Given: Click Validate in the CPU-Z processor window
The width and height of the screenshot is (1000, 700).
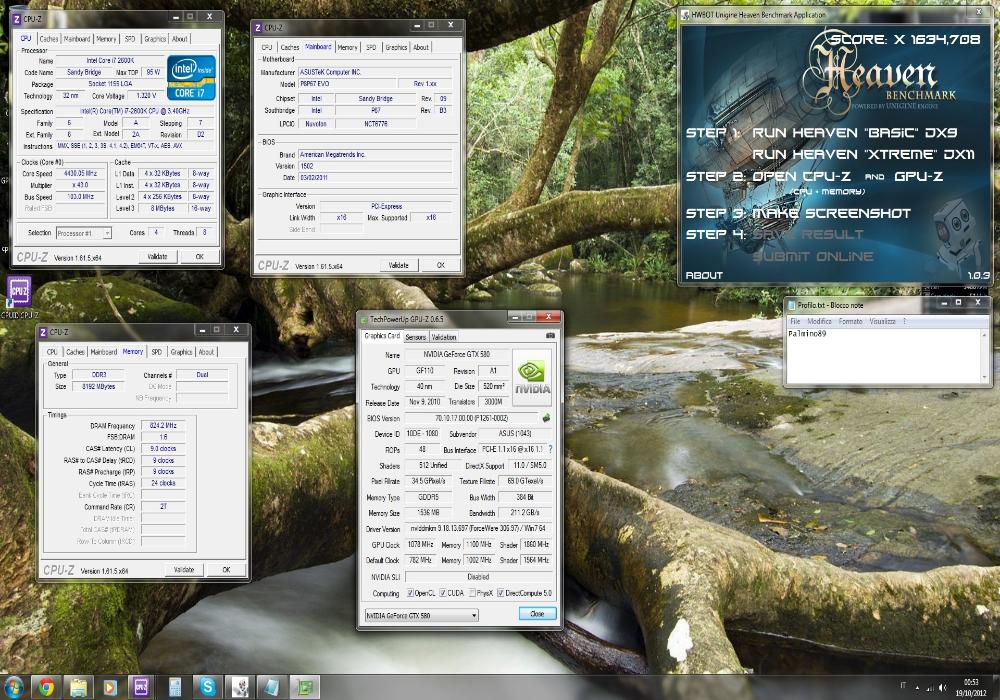Looking at the screenshot, I should pos(158,256).
